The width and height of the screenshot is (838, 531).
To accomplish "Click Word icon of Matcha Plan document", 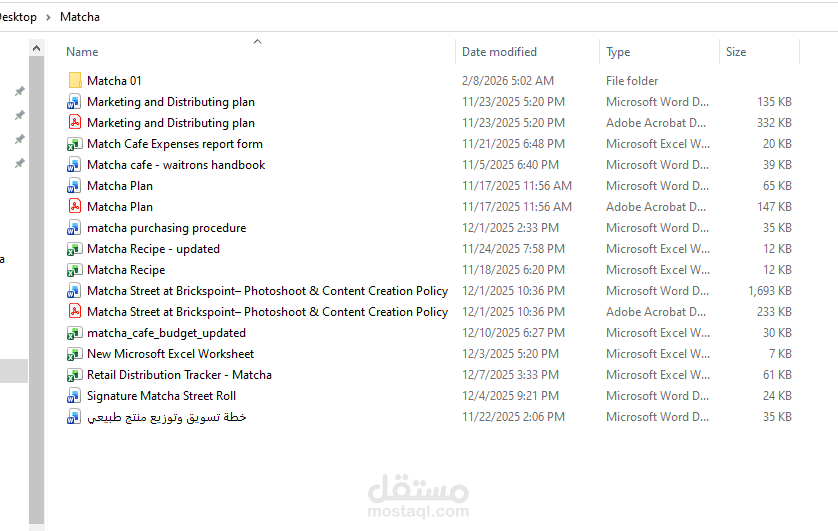I will 74,185.
